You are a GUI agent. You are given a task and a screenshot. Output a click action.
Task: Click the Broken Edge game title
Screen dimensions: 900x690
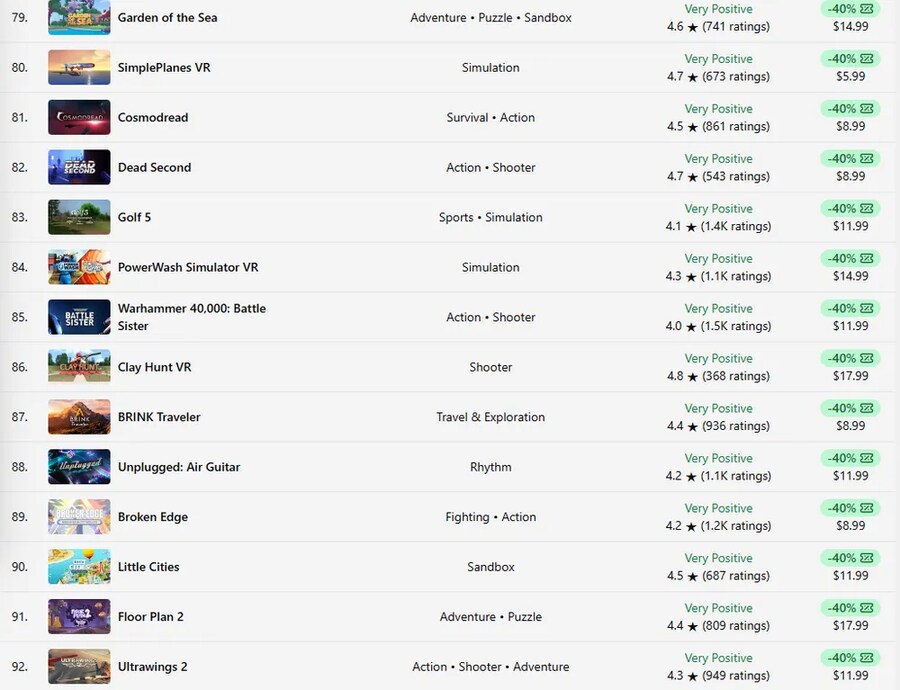pos(153,517)
